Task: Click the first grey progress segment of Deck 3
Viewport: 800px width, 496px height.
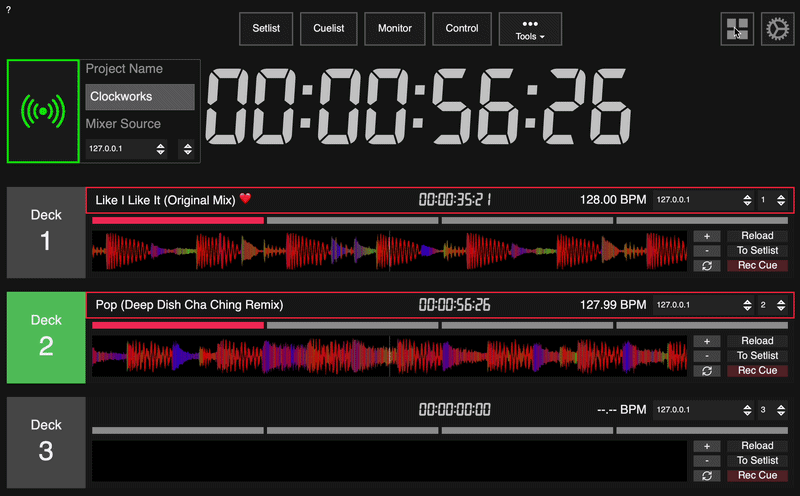Action: [x=178, y=431]
